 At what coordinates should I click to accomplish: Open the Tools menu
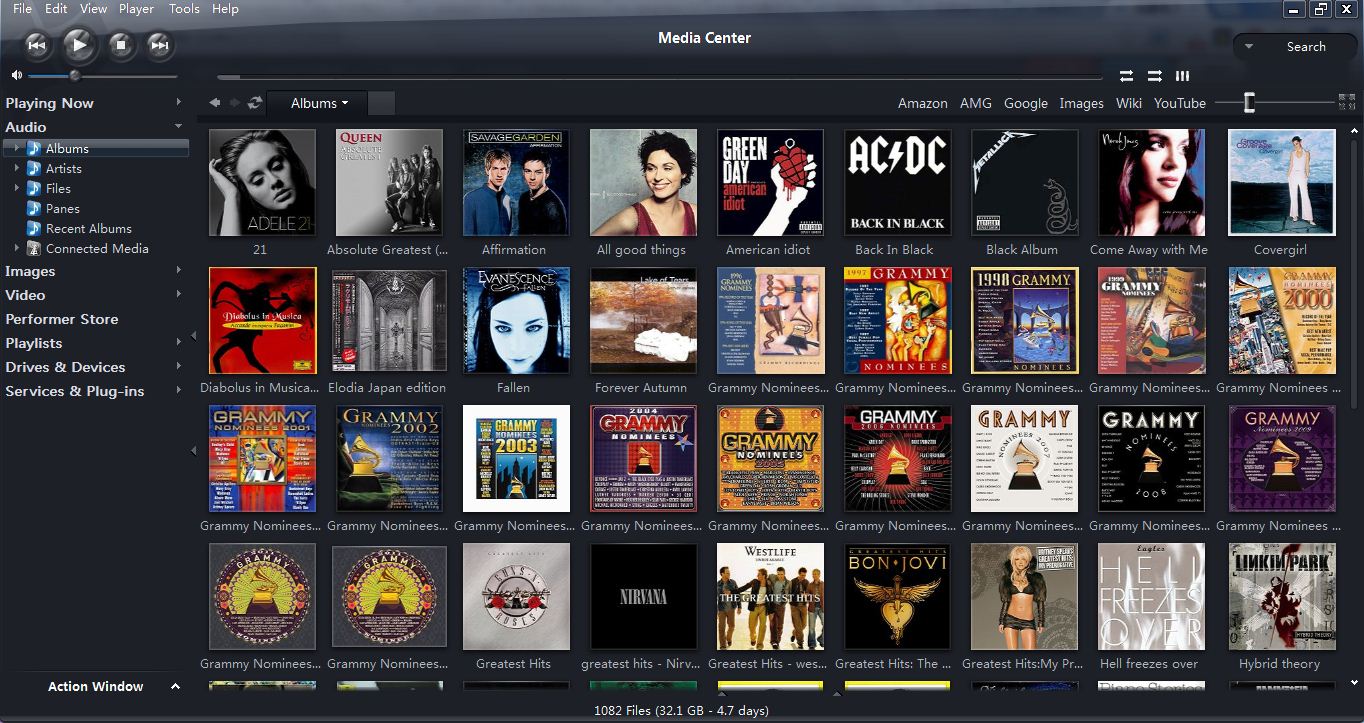point(184,8)
